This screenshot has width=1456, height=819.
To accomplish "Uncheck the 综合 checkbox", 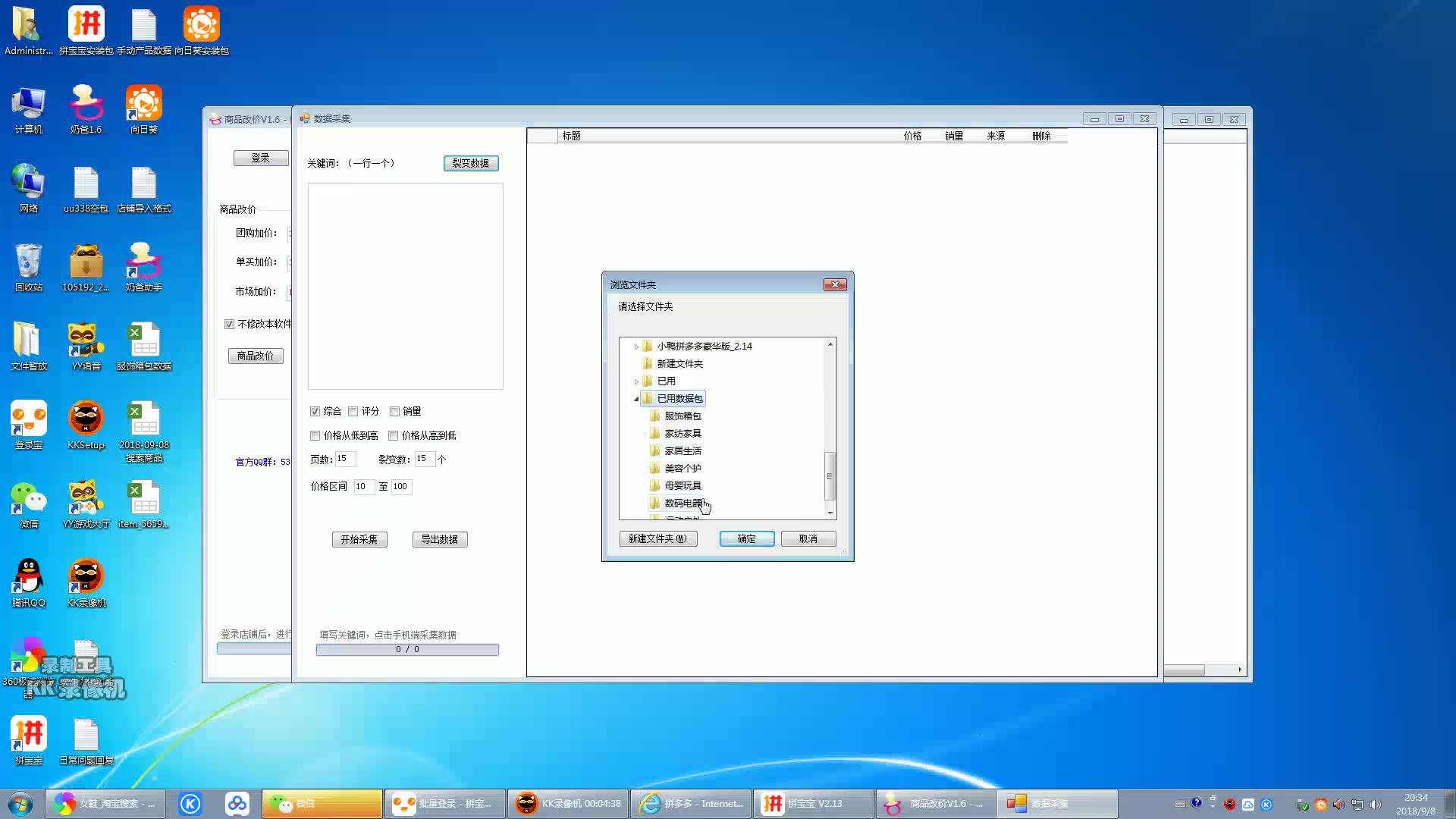I will pos(315,411).
